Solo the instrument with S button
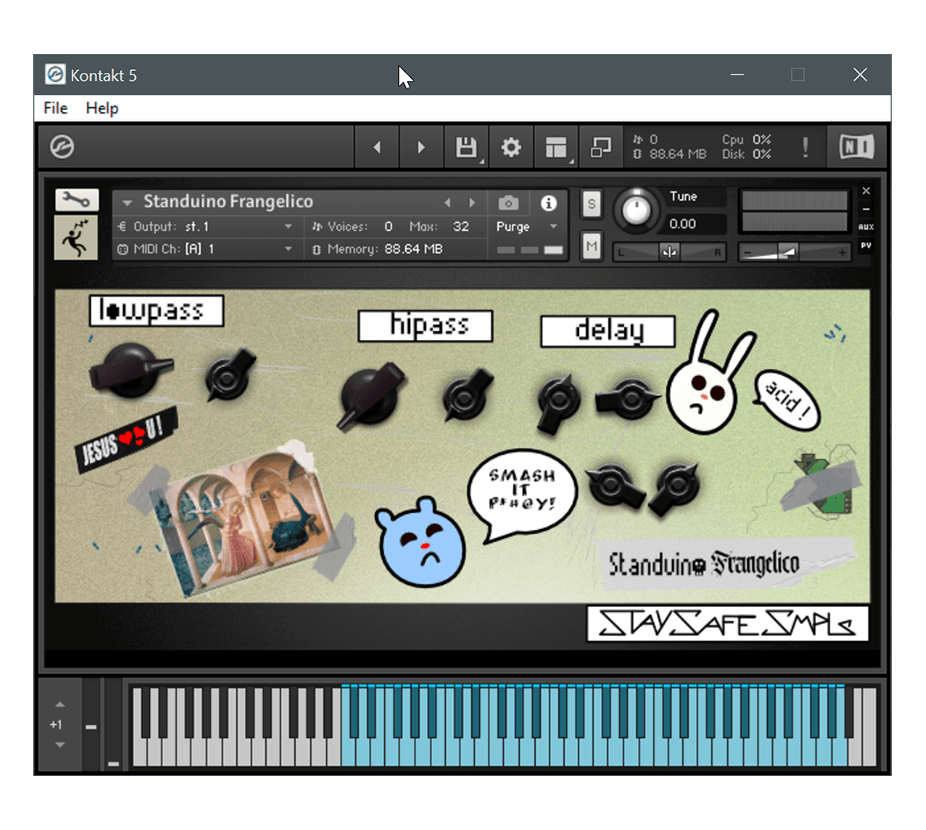926x830 pixels. pos(591,204)
